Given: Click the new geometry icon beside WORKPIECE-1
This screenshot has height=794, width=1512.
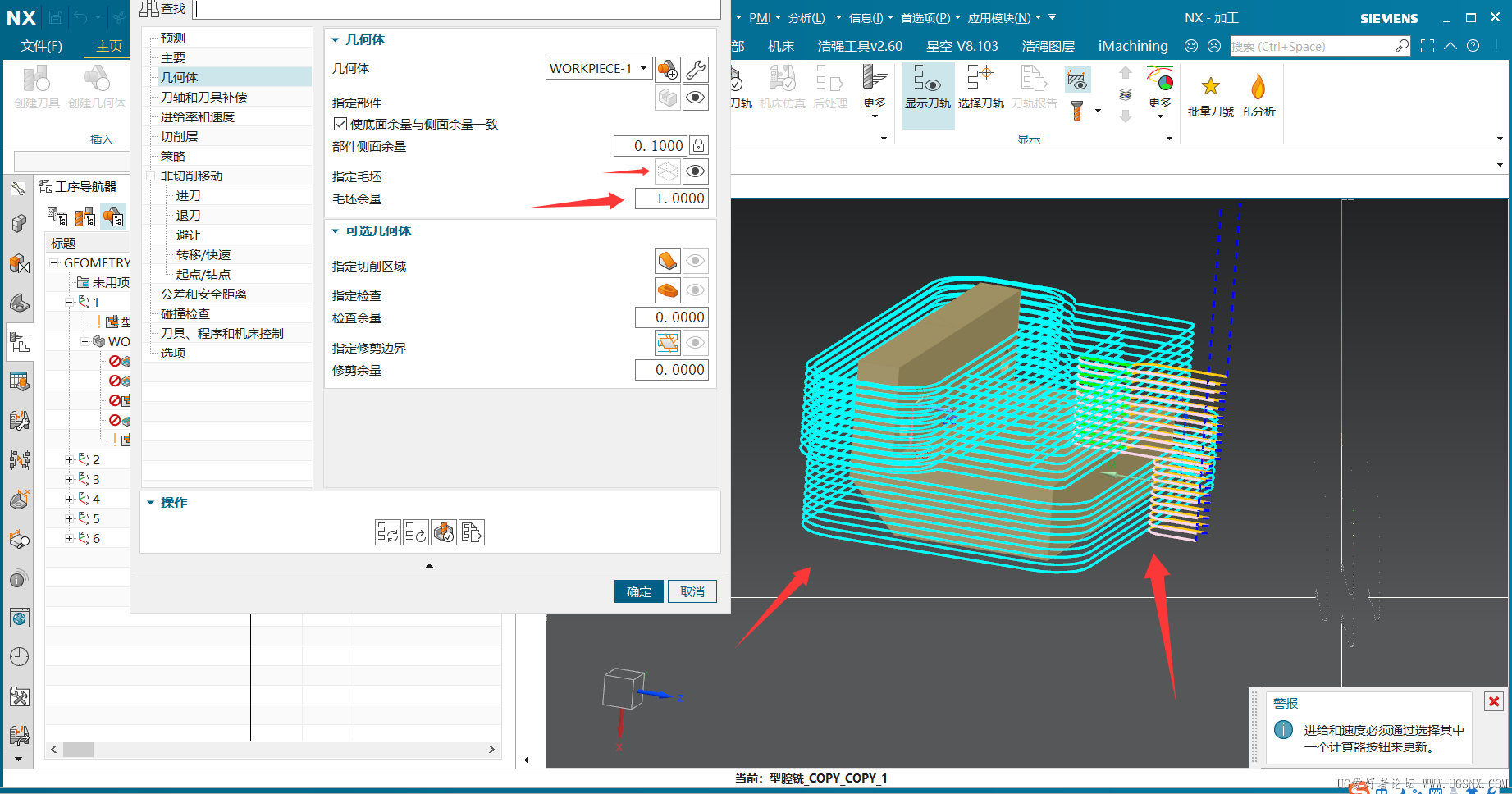Looking at the screenshot, I should 668,69.
